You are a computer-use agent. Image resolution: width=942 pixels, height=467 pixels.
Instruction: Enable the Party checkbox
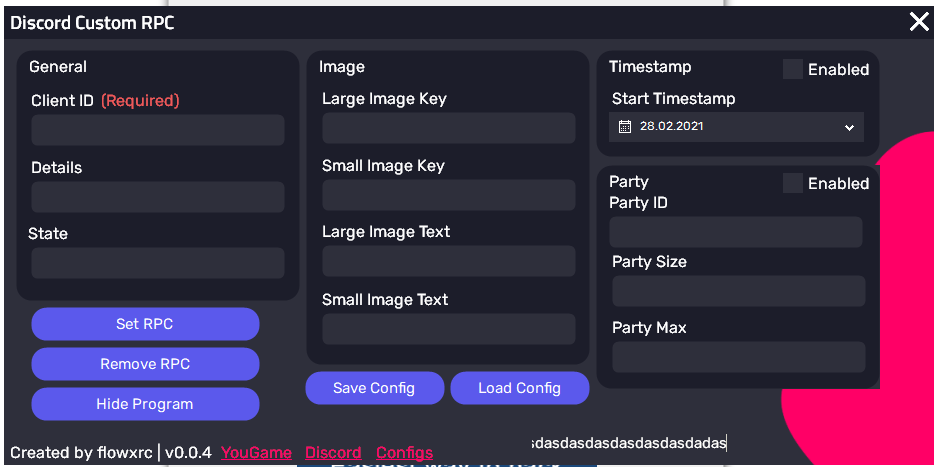[x=792, y=183]
